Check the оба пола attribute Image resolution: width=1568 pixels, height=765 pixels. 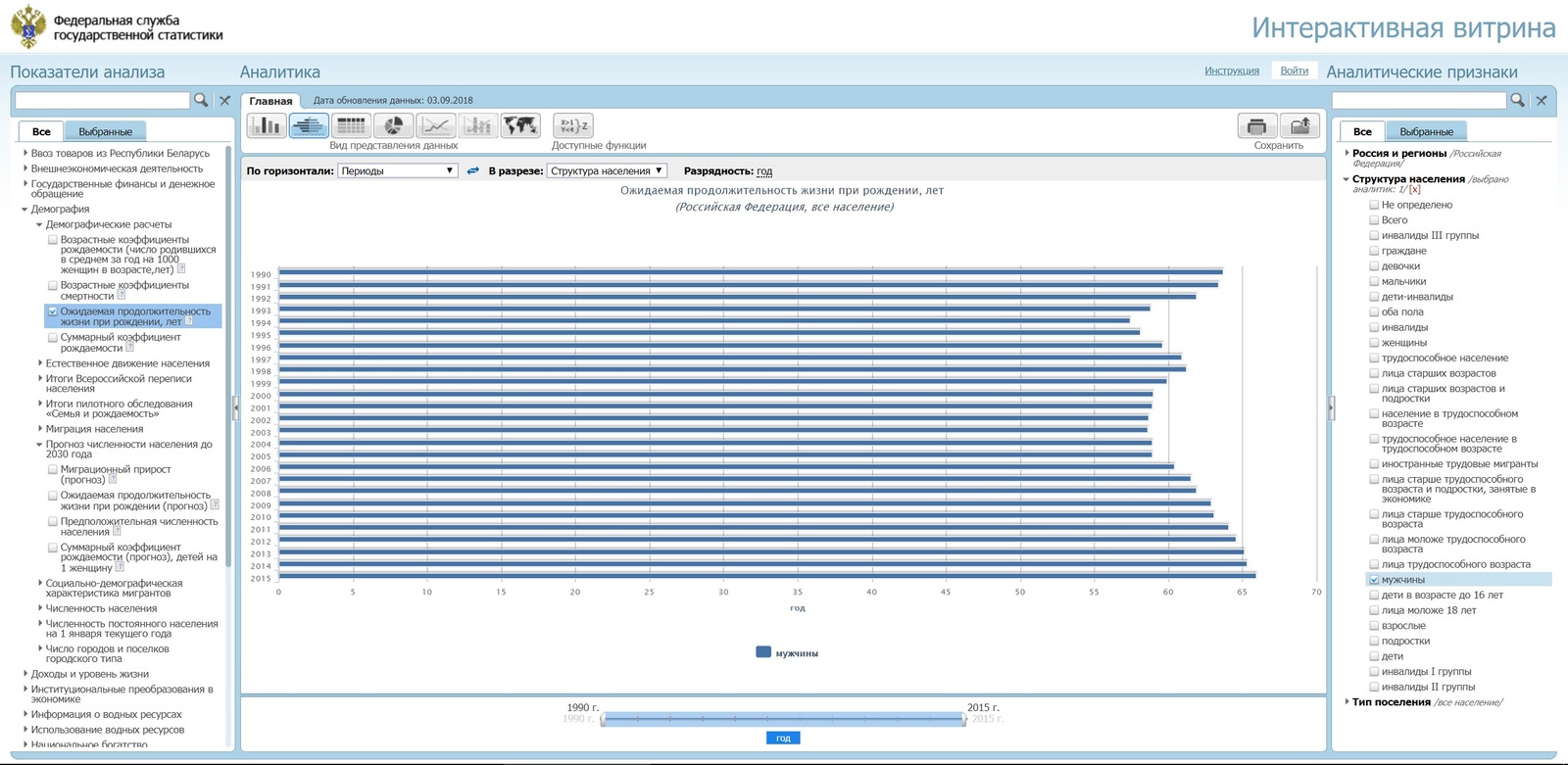1374,311
